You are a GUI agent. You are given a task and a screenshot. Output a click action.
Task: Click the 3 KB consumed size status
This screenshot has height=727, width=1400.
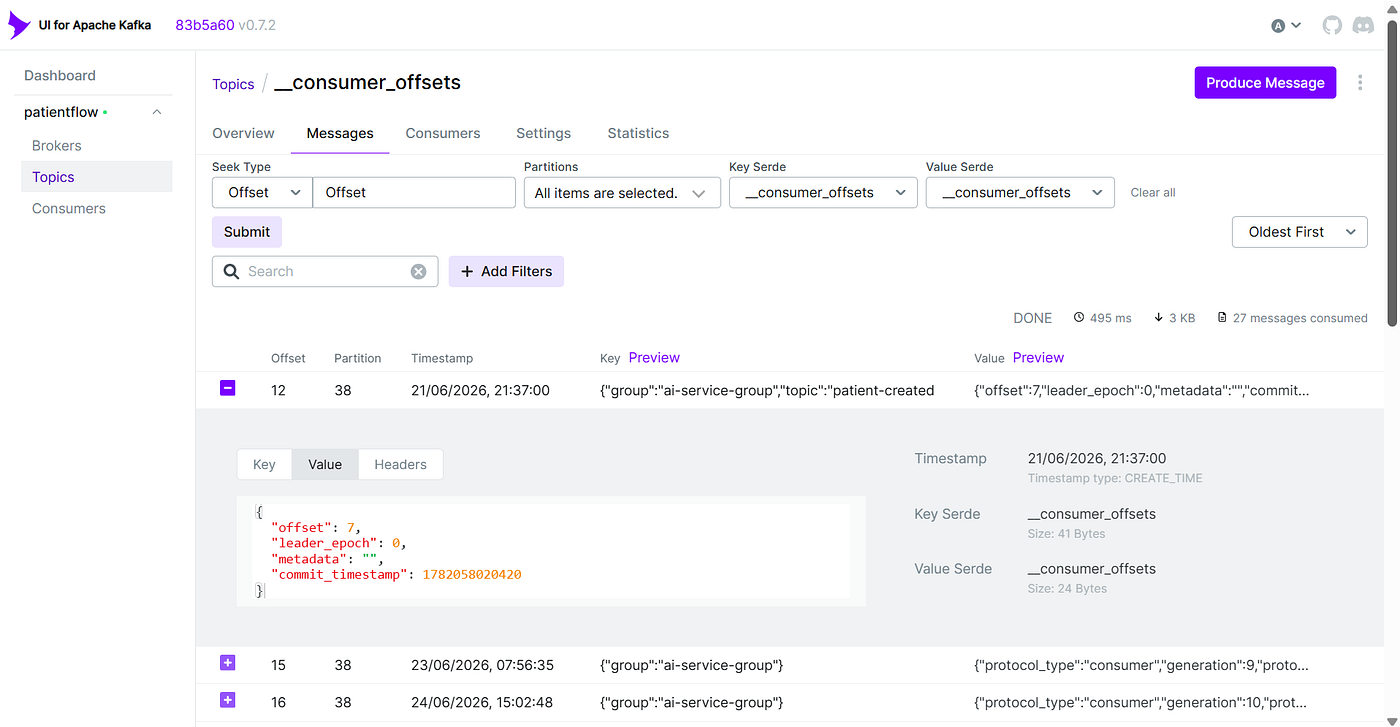tap(1174, 318)
